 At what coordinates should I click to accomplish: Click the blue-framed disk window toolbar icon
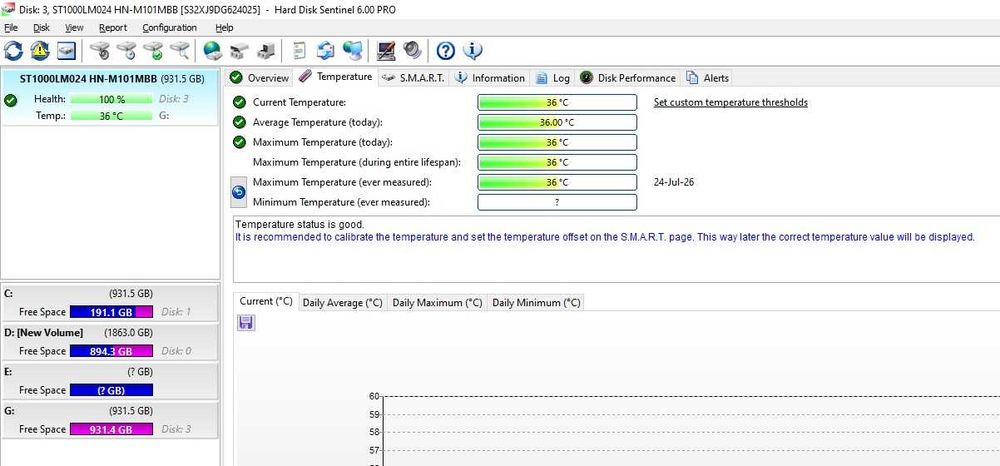click(66, 50)
